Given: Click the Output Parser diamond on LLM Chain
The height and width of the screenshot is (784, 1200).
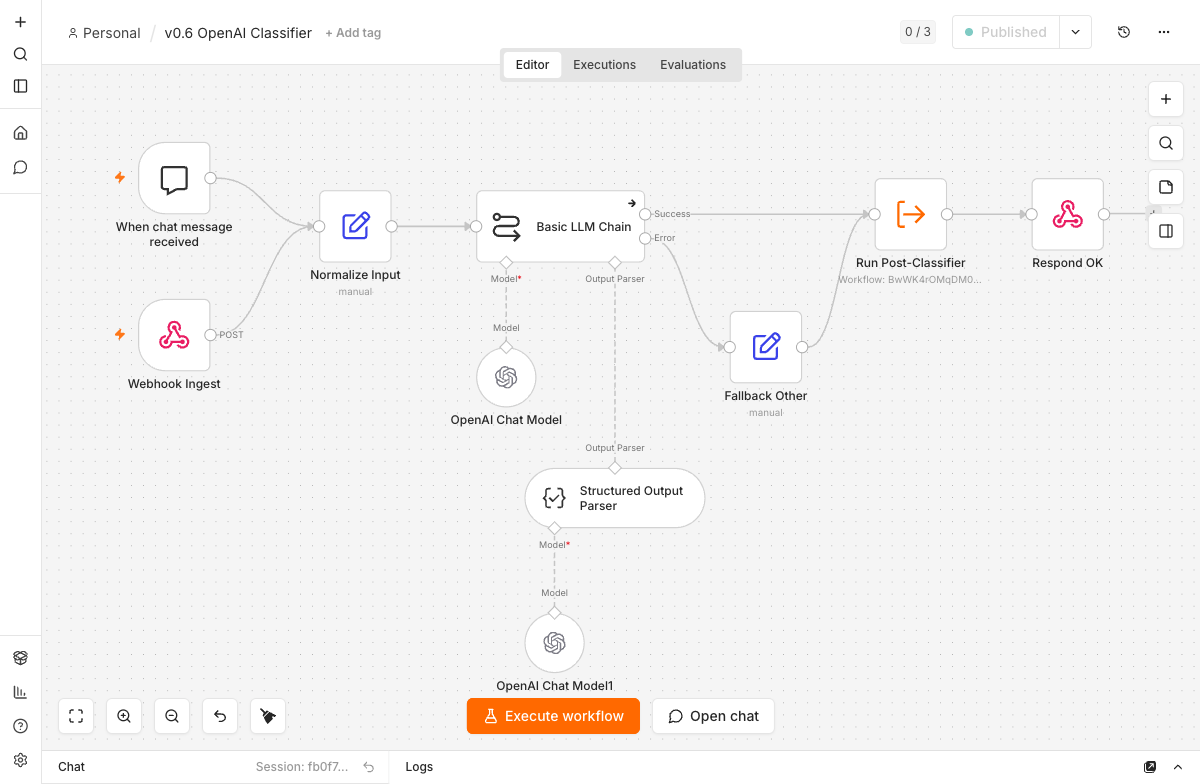Looking at the screenshot, I should coord(615,263).
